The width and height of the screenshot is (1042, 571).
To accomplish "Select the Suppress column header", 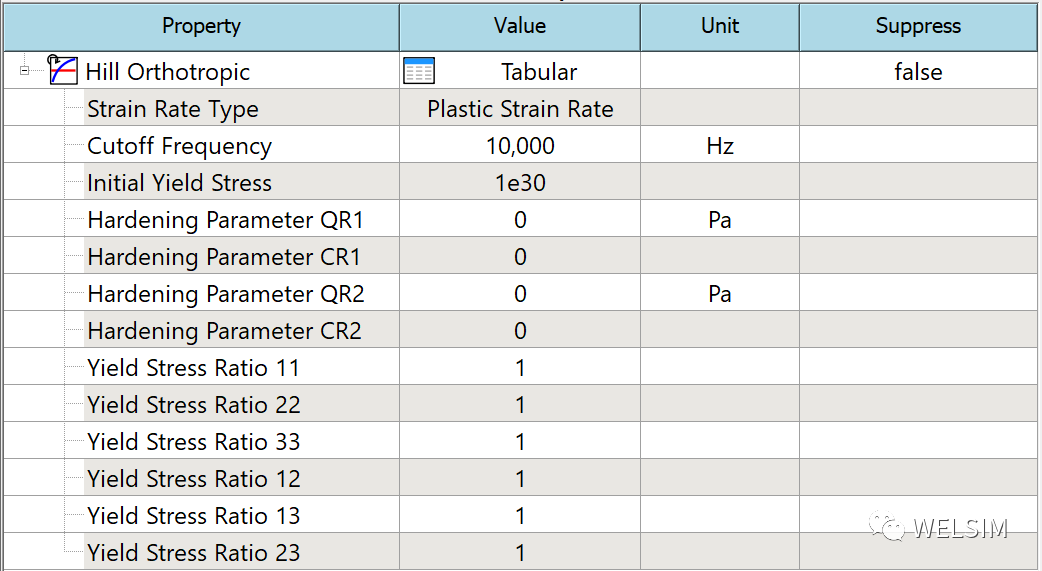I will click(918, 26).
